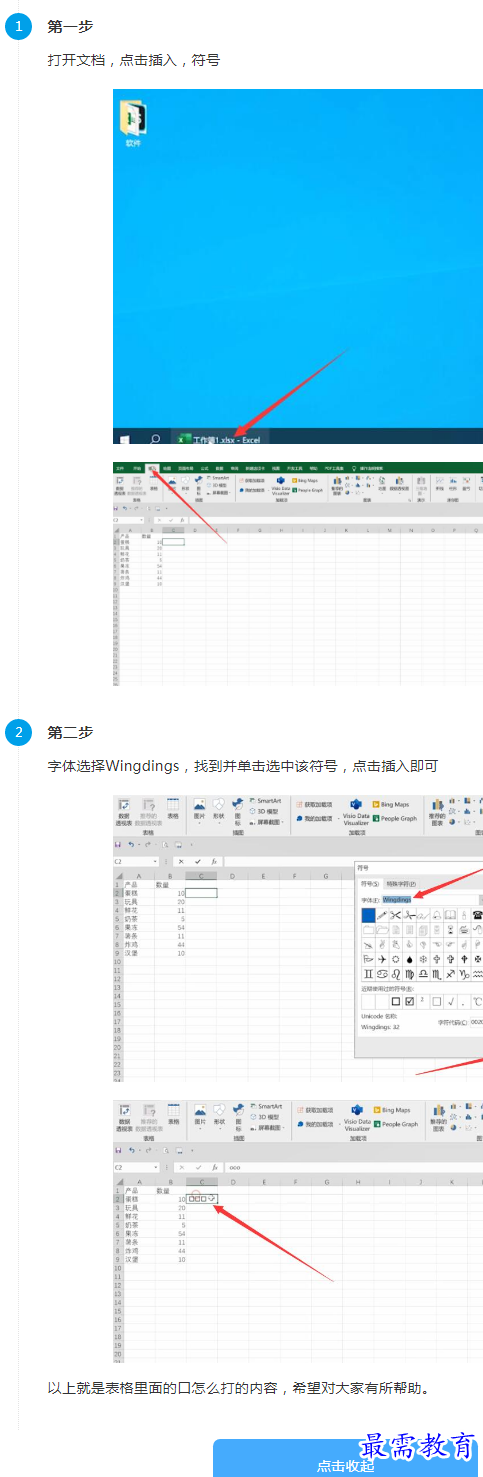Click Bing Maps in the symbol dialog screenshot
The height and width of the screenshot is (1477, 483).
tap(391, 804)
